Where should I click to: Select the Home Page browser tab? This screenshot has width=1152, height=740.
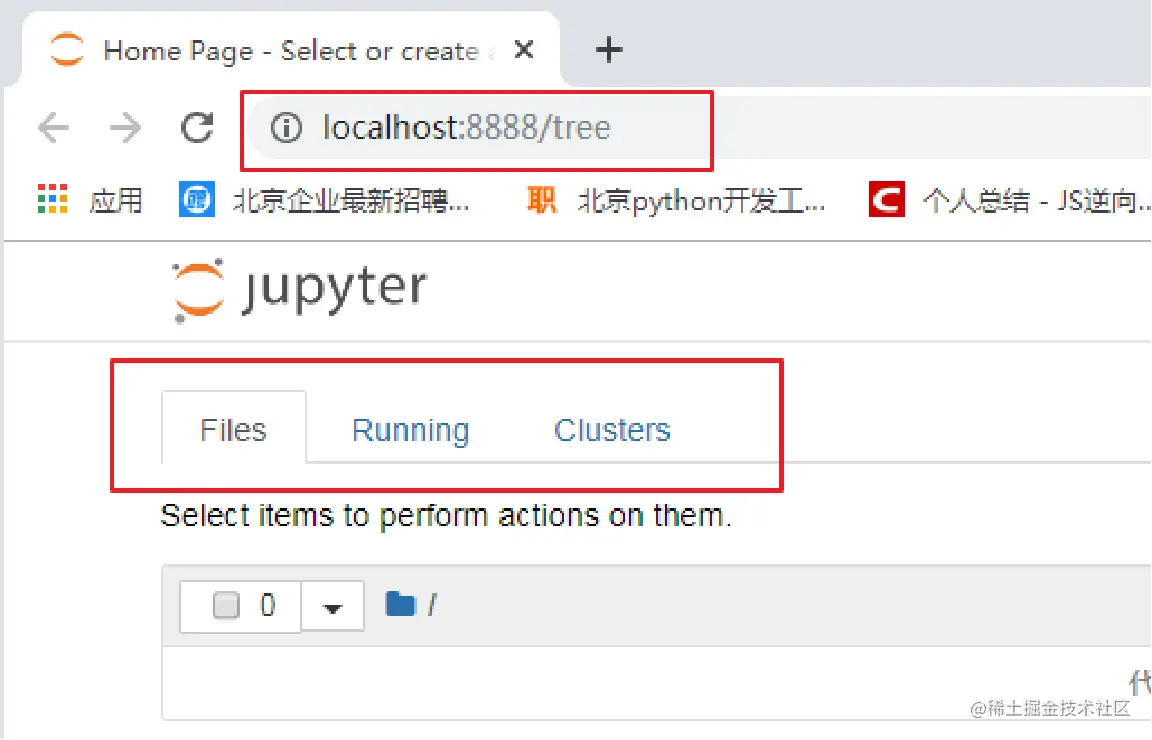coord(290,50)
